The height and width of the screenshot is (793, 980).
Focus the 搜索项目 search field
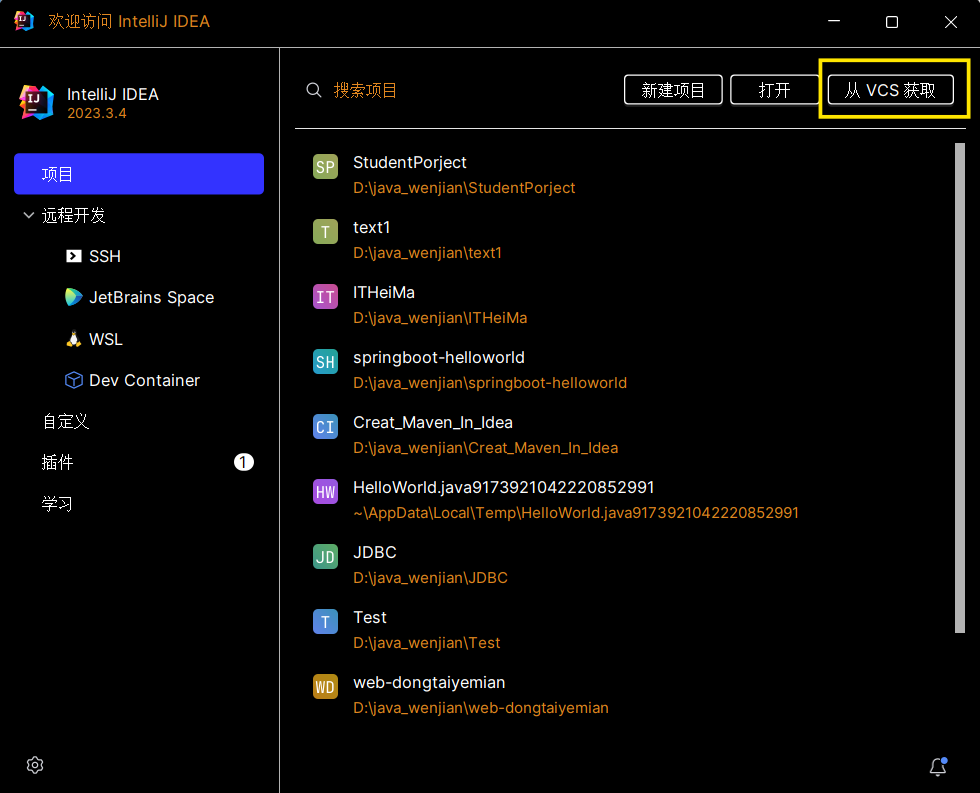[x=365, y=90]
